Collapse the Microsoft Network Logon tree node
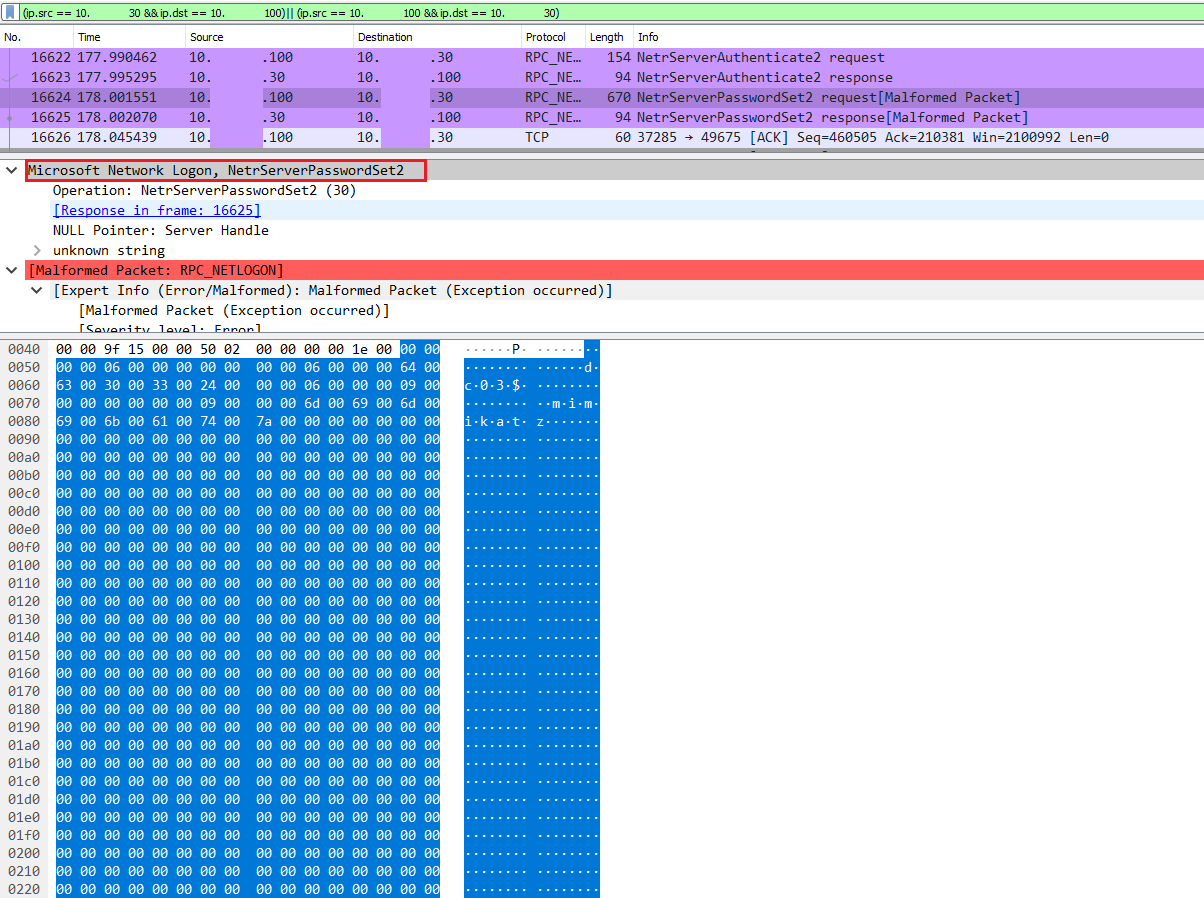This screenshot has width=1204, height=898. [12, 171]
